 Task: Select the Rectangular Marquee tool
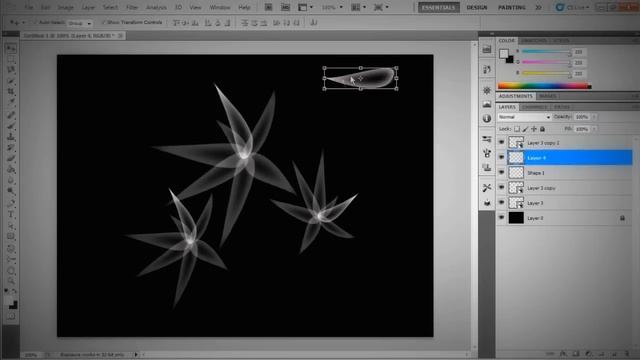(x=11, y=59)
